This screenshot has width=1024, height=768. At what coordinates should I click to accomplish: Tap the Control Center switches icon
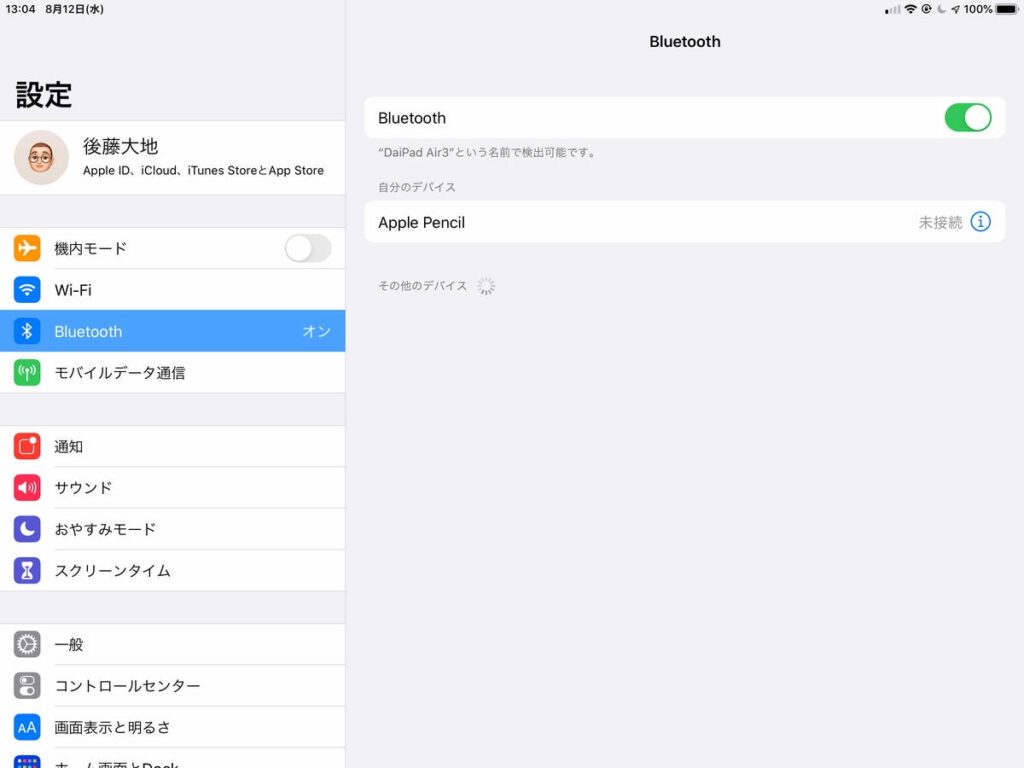pyautogui.click(x=27, y=686)
